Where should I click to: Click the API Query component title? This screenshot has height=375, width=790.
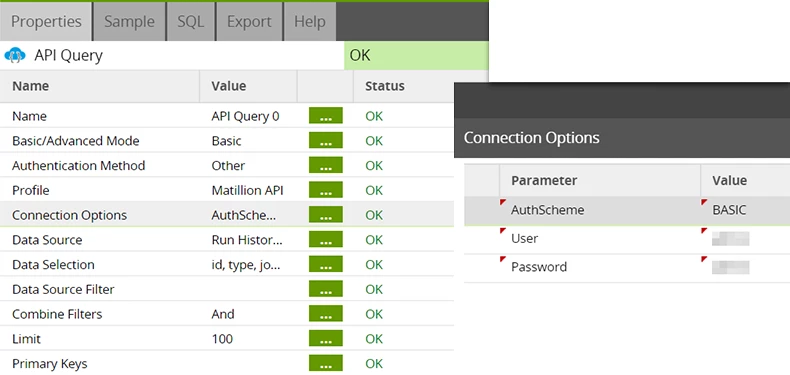[69, 55]
